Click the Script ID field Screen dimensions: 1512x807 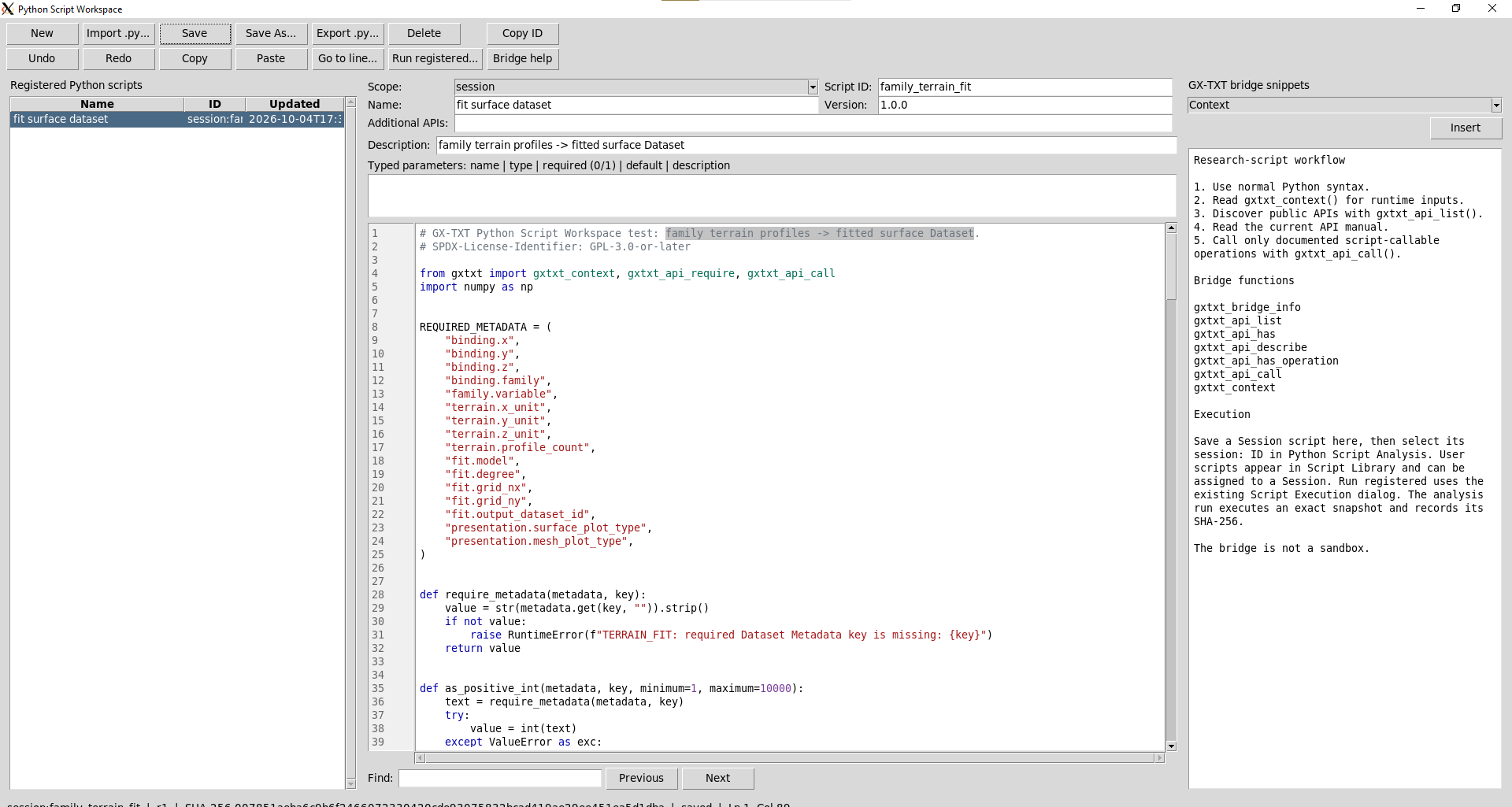click(x=1025, y=87)
